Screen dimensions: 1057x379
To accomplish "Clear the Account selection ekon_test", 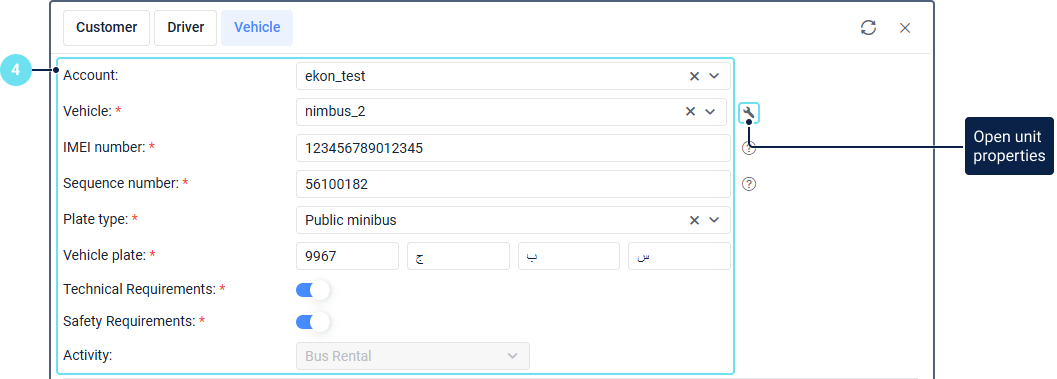I will [694, 76].
